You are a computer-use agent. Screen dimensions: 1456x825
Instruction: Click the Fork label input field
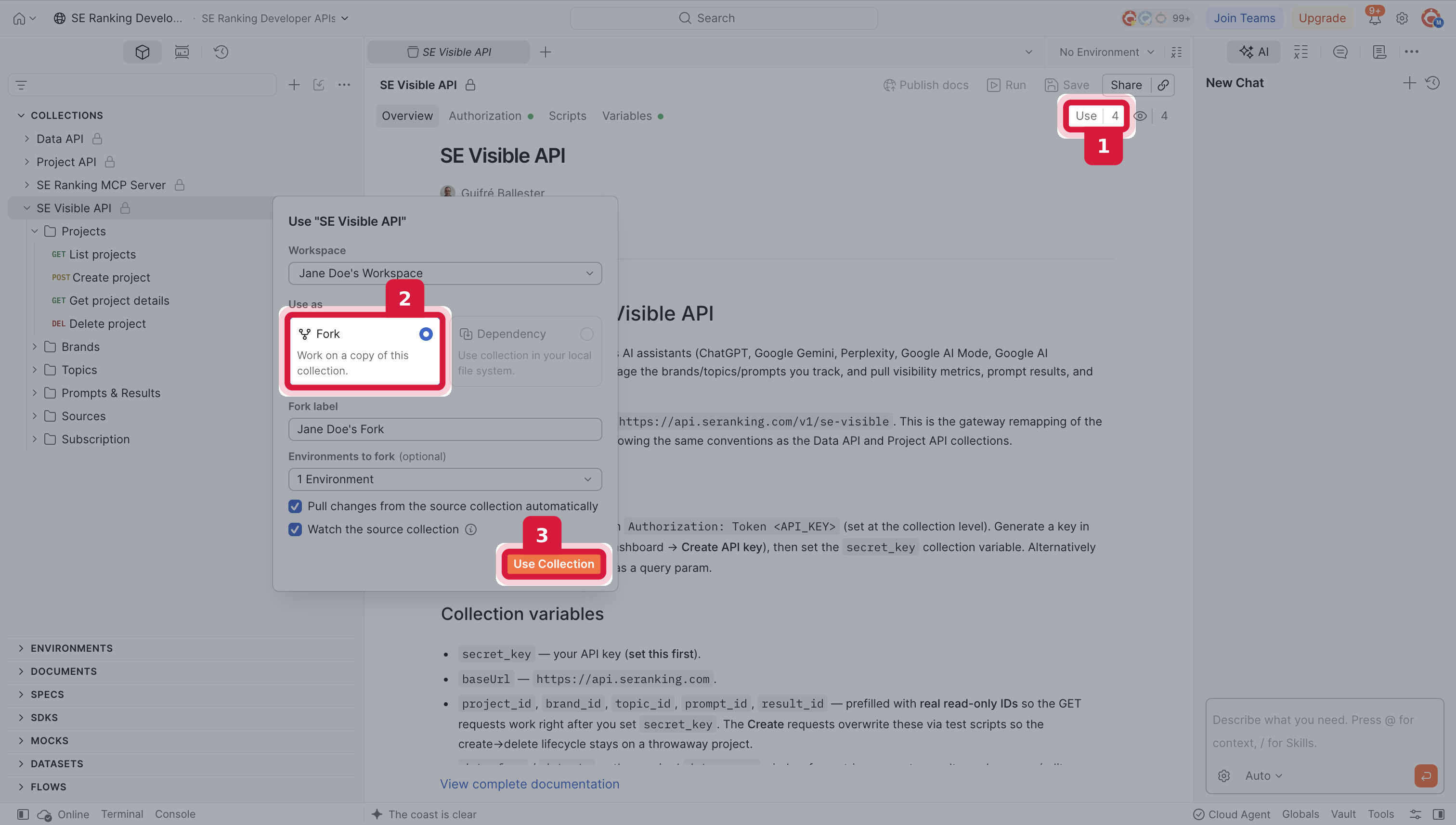click(445, 429)
